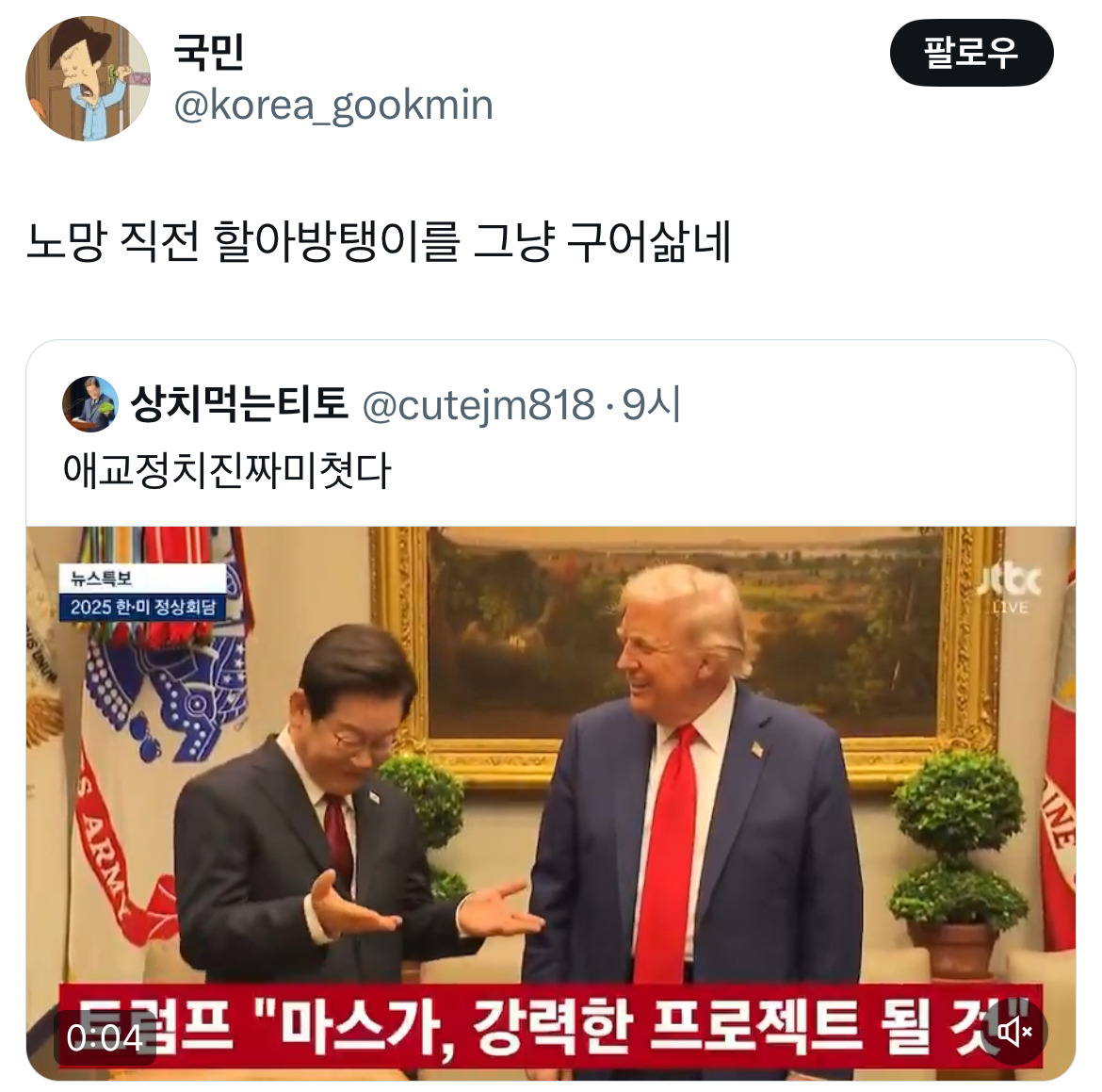
Task: Click the 2025 한·미 정상회담 label
Action: pos(142,607)
